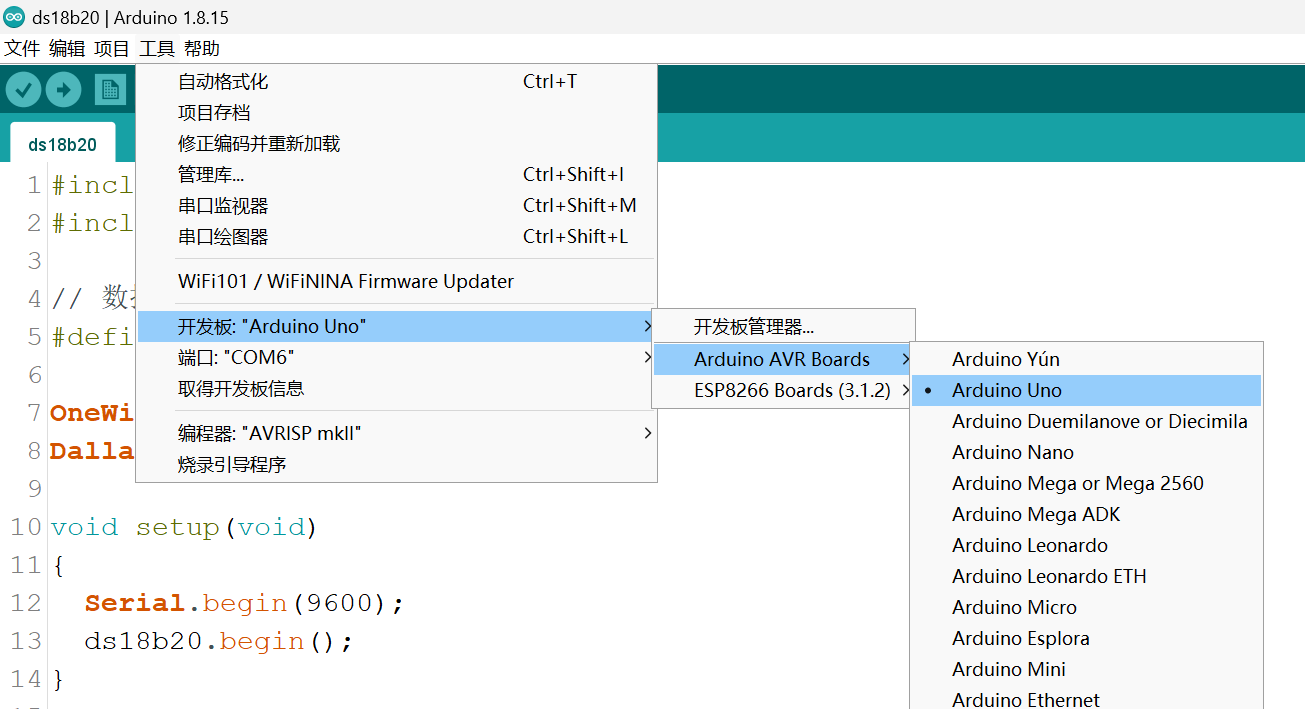
Task: Switch to the ds18b20 sketch tab
Action: coord(62,142)
